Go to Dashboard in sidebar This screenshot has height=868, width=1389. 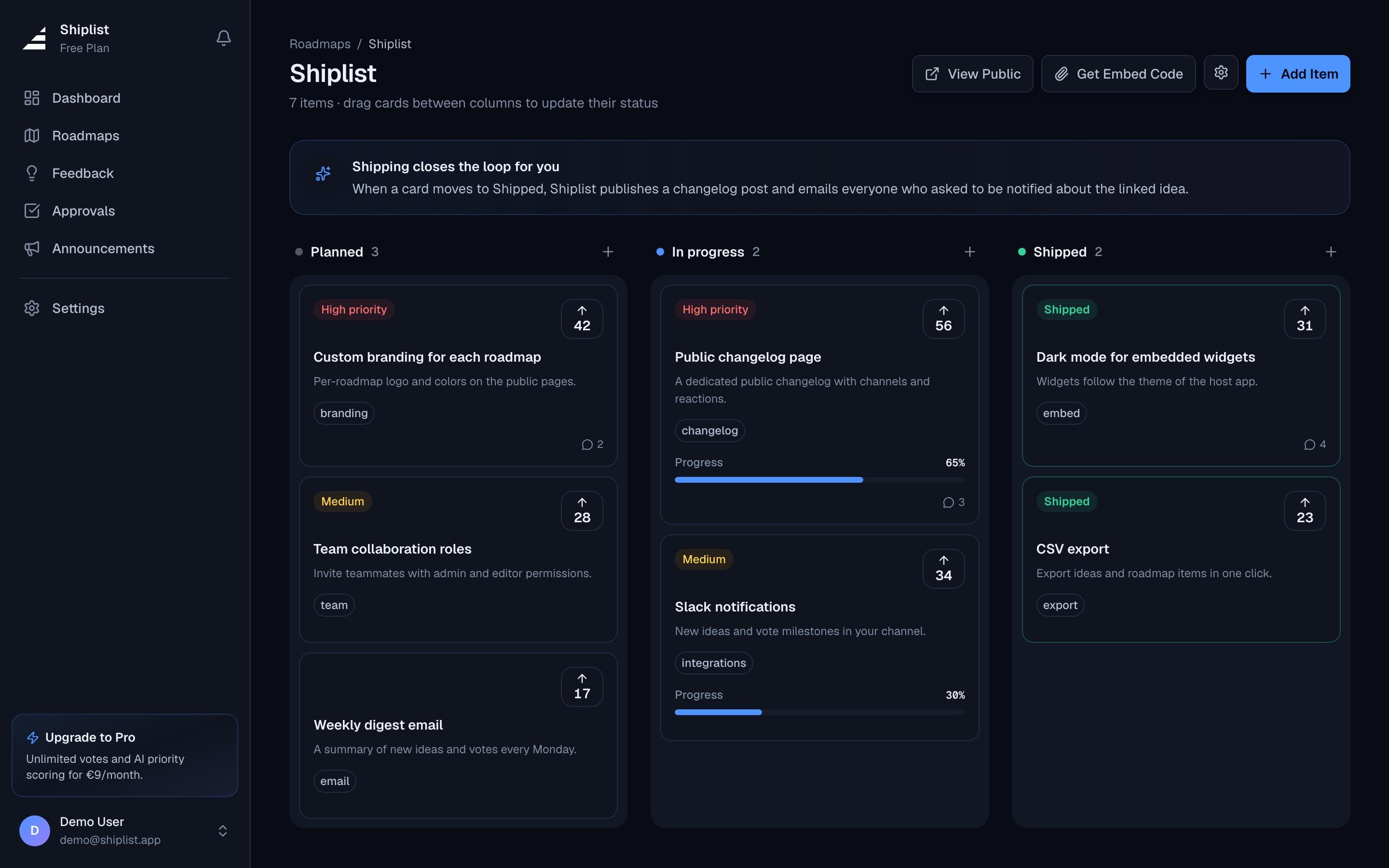pos(124,98)
